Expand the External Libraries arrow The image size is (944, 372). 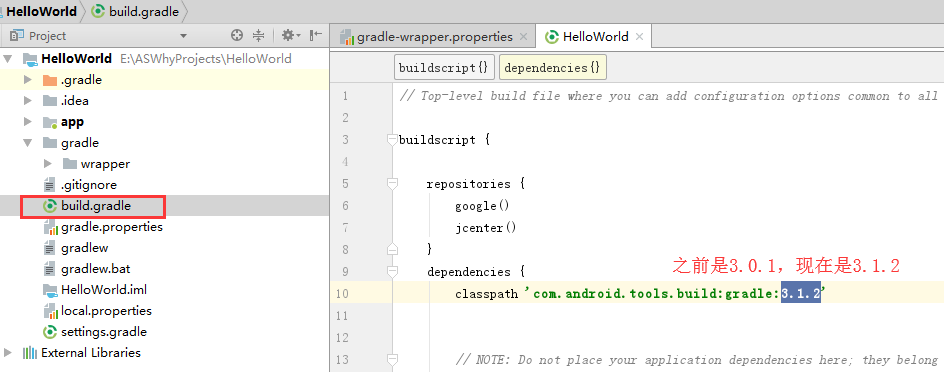[x=7, y=353]
